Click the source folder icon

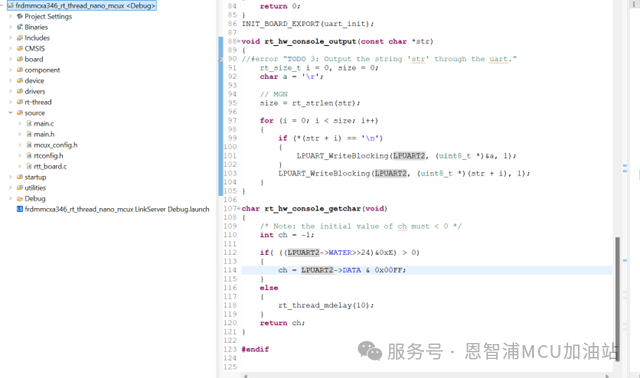[20, 113]
